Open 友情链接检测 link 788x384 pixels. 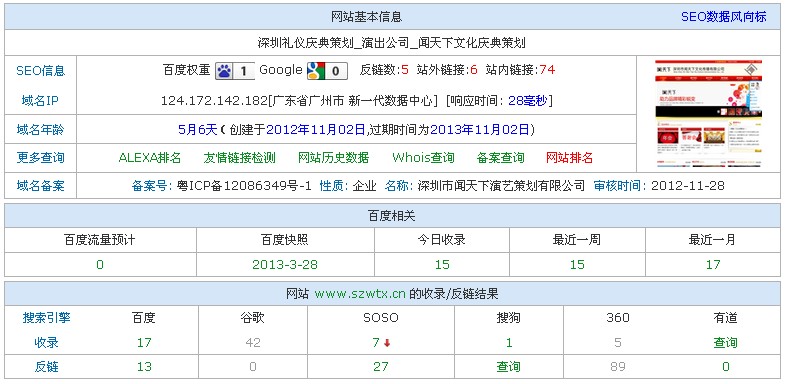tap(239, 158)
